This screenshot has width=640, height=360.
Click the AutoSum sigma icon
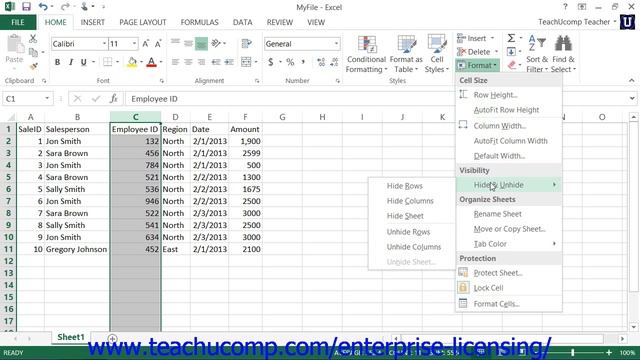pos(511,38)
